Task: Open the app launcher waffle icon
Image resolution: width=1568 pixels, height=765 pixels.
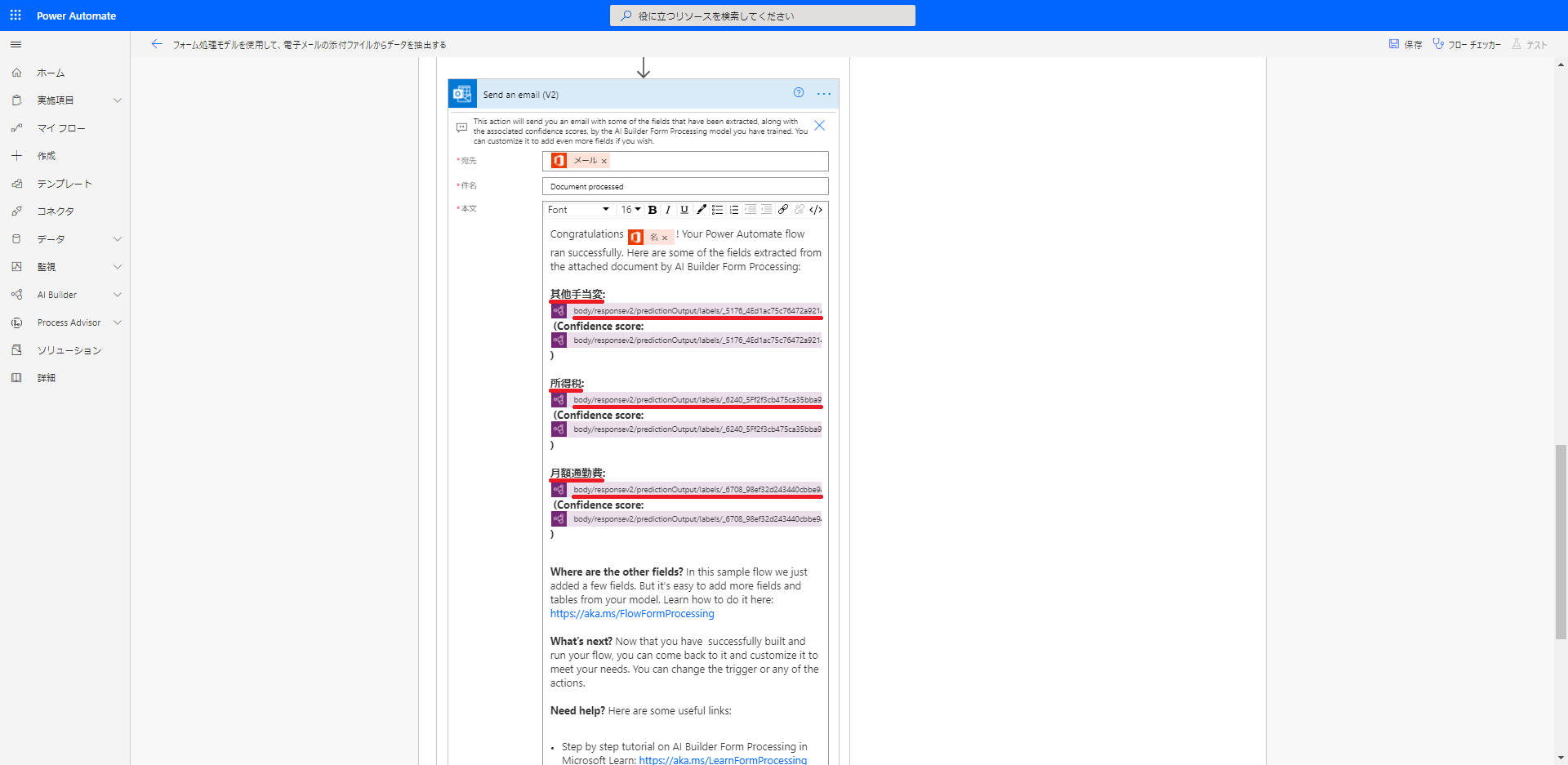Action: coord(16,16)
